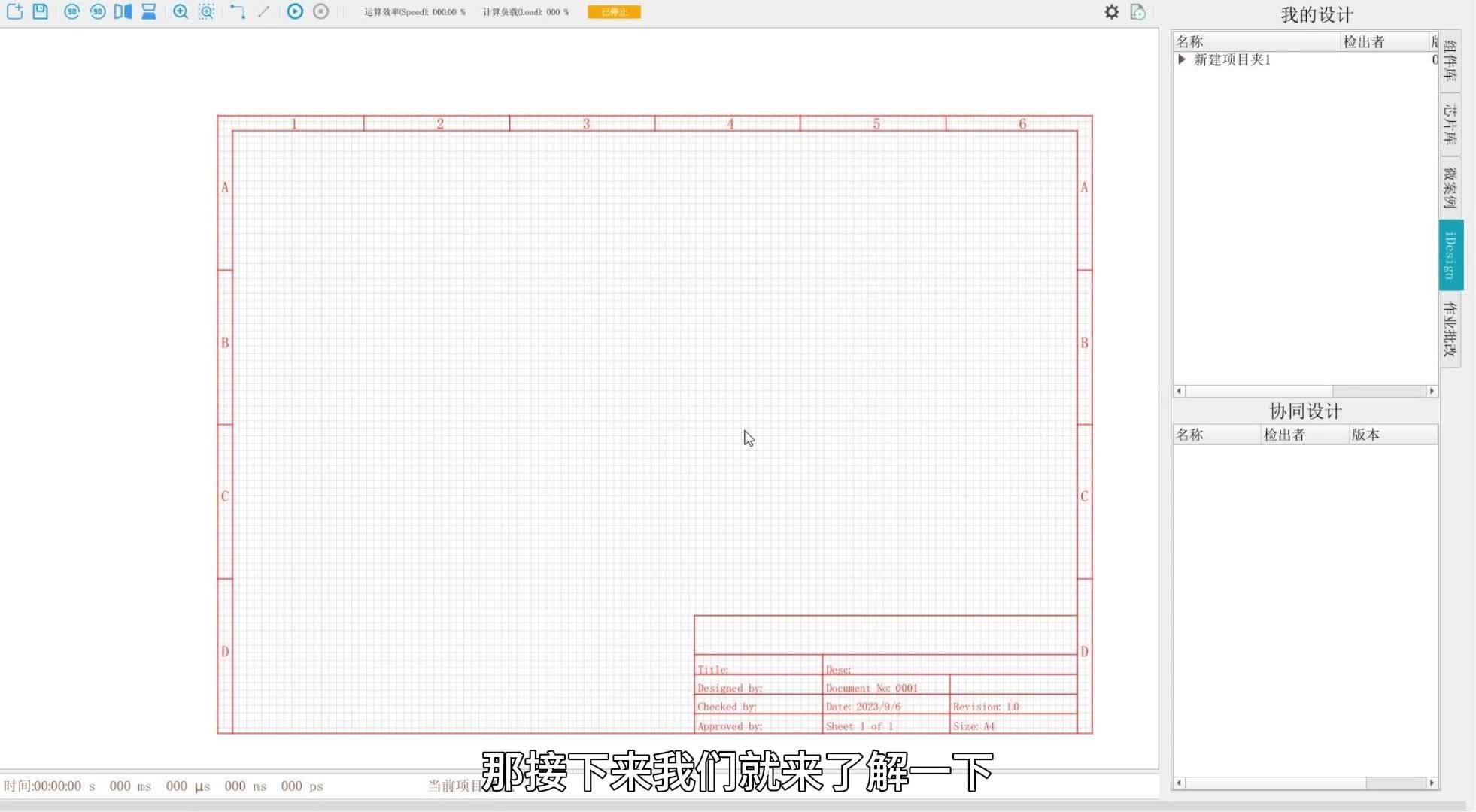
Task: Select the orthogonal wire drawing tool
Action: click(x=238, y=11)
